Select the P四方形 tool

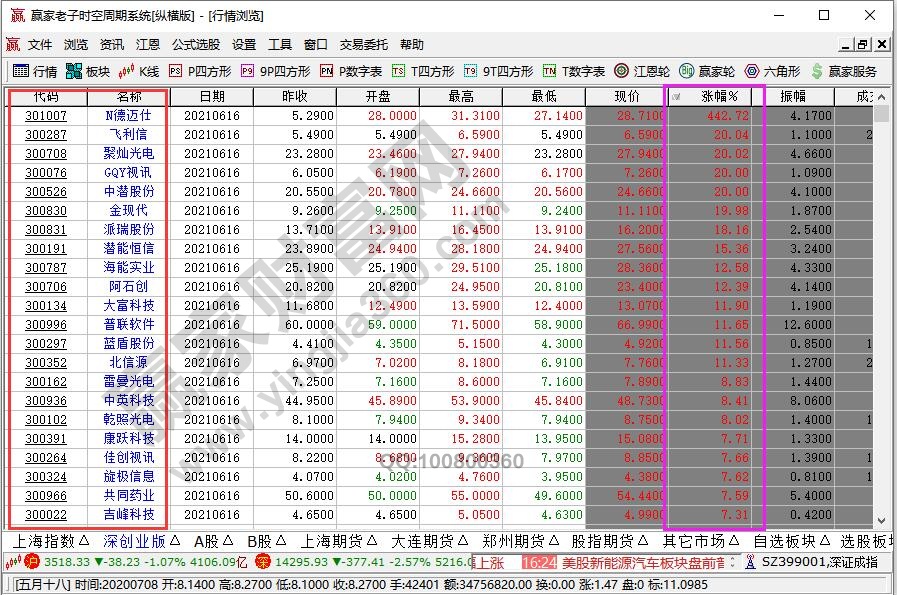tap(199, 71)
